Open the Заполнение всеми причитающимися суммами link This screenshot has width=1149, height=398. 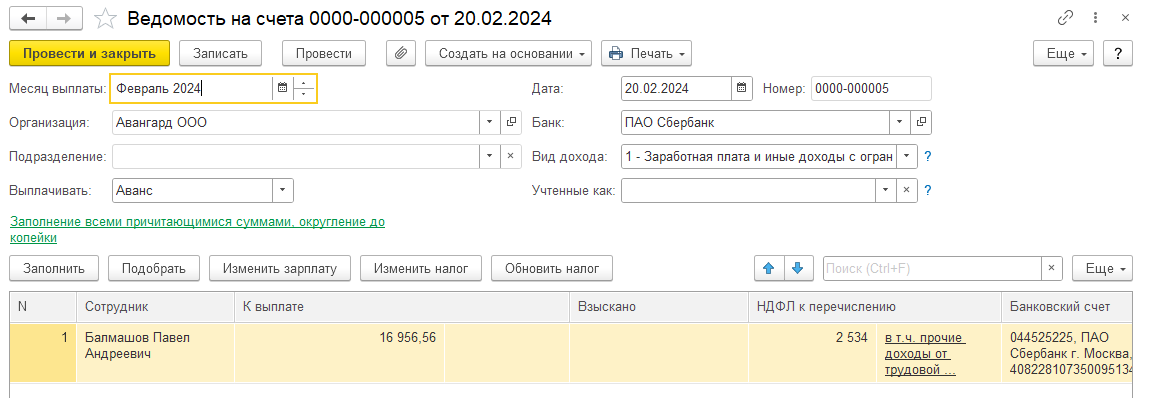click(197, 229)
